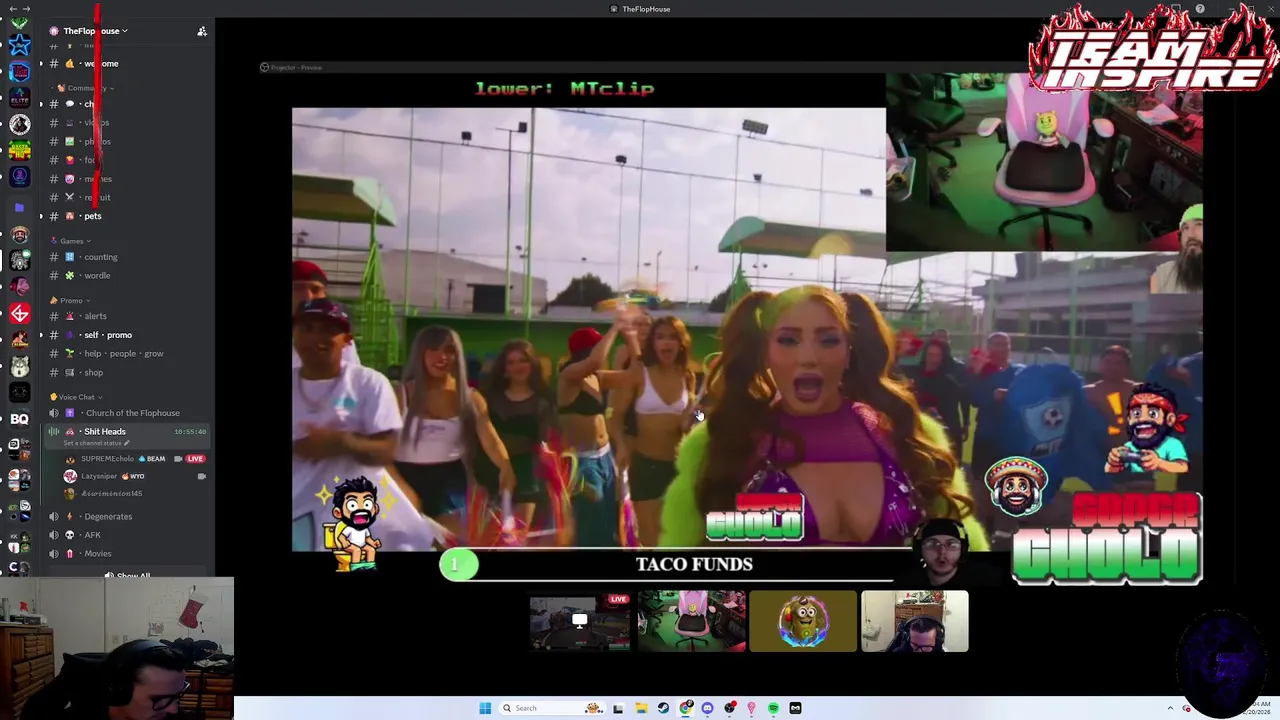Image resolution: width=1280 pixels, height=720 pixels.
Task: Open the ELITE server icon
Action: pos(19,98)
